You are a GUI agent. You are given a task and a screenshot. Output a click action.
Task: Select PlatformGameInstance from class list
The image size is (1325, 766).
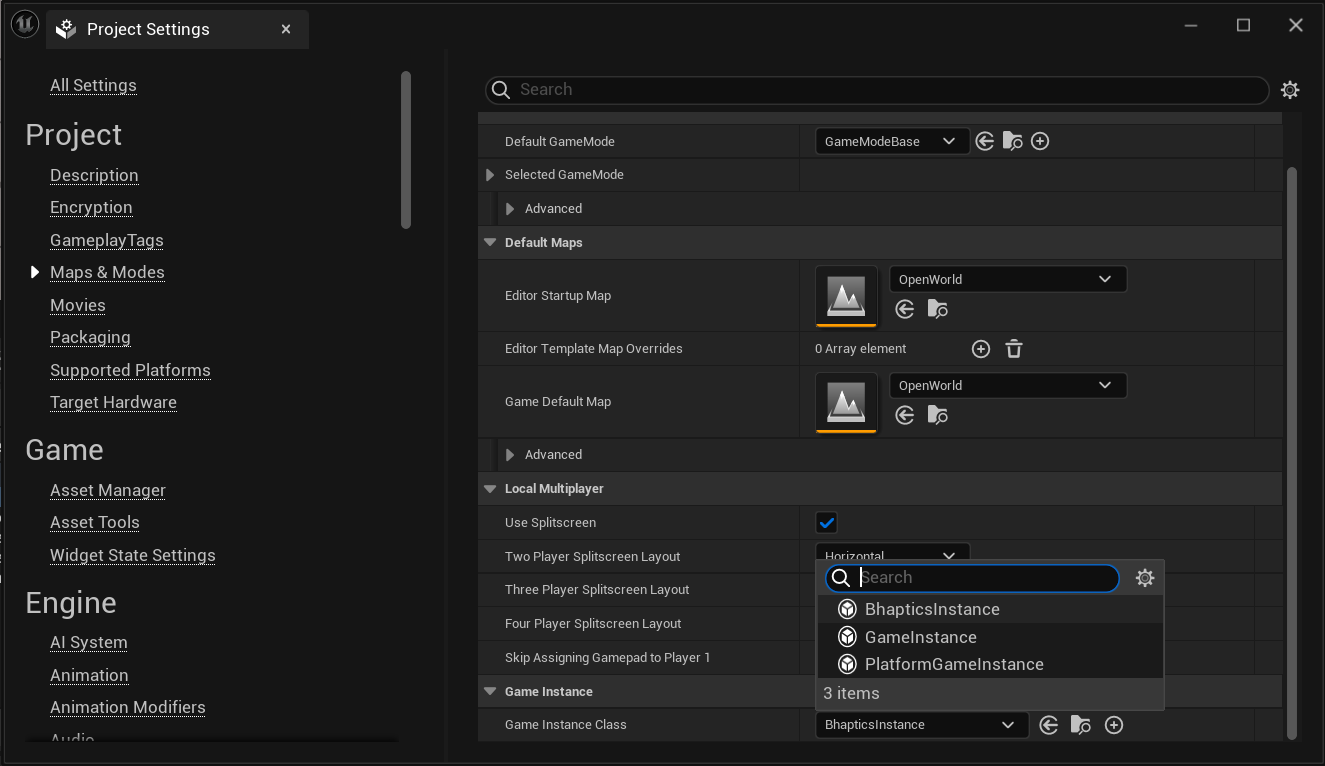pos(990,664)
